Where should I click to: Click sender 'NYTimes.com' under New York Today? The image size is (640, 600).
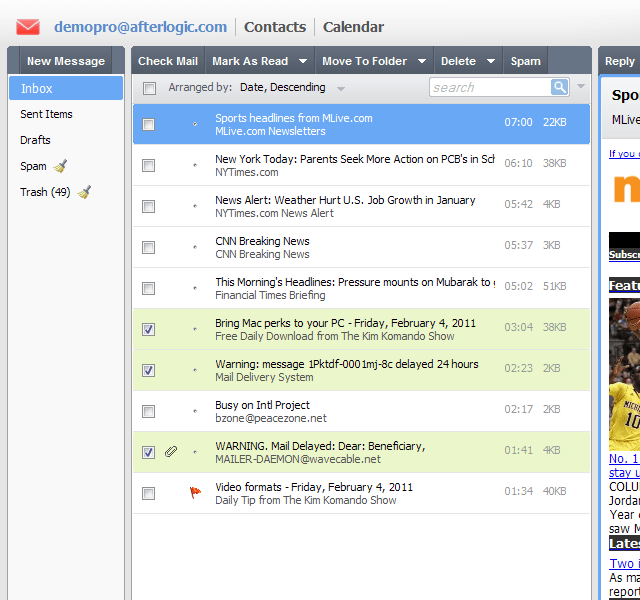coord(247,172)
